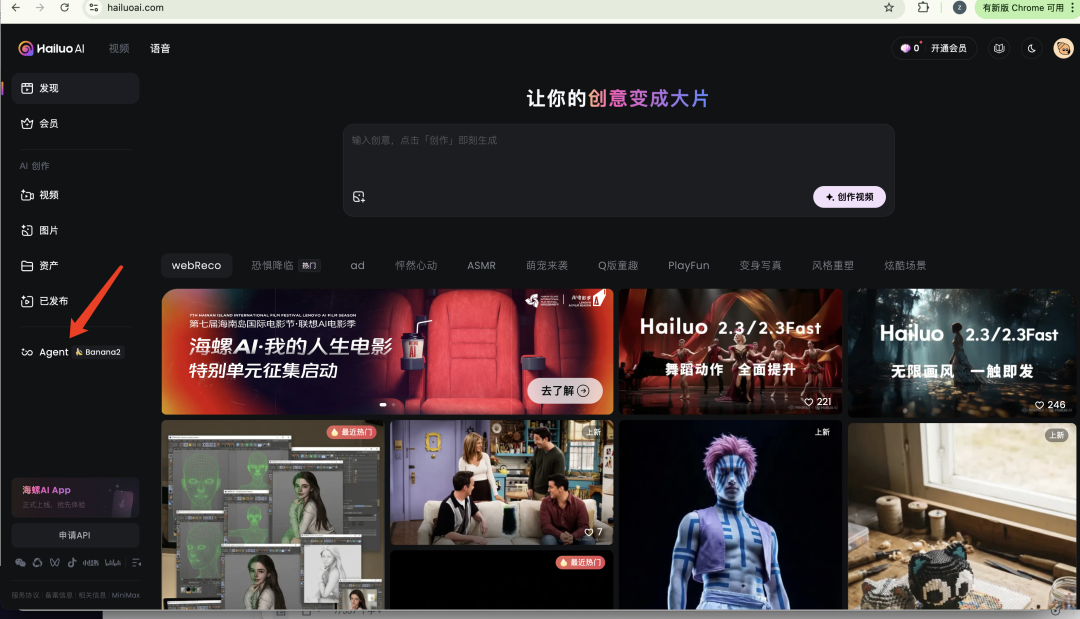Select the first banner carousel dot
1080x619 pixels.
[x=383, y=405]
